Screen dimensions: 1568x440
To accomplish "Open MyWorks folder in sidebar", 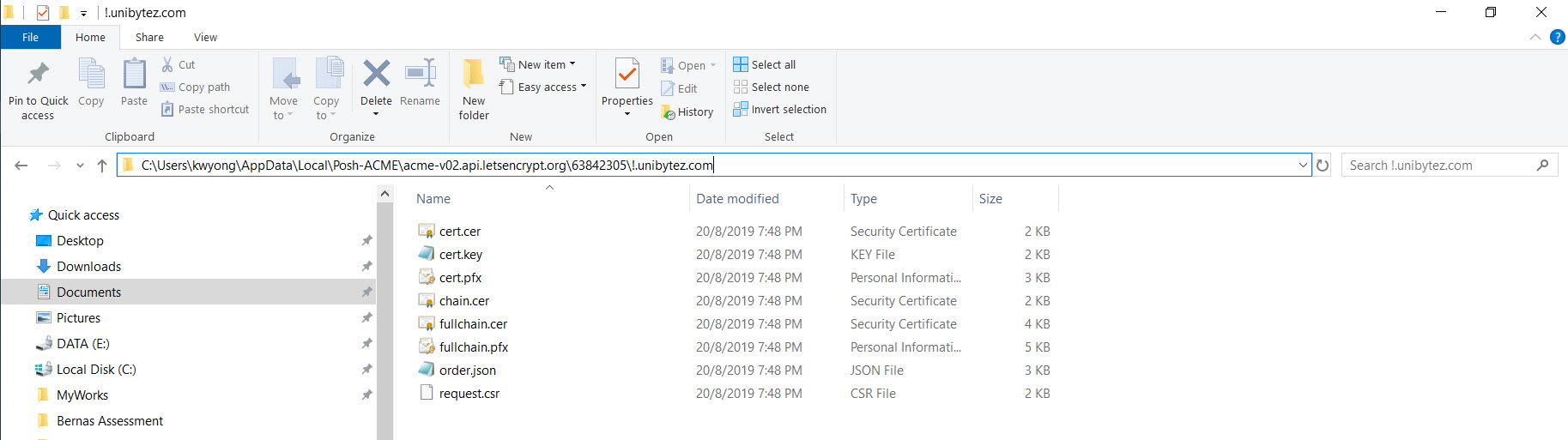I will 82,395.
